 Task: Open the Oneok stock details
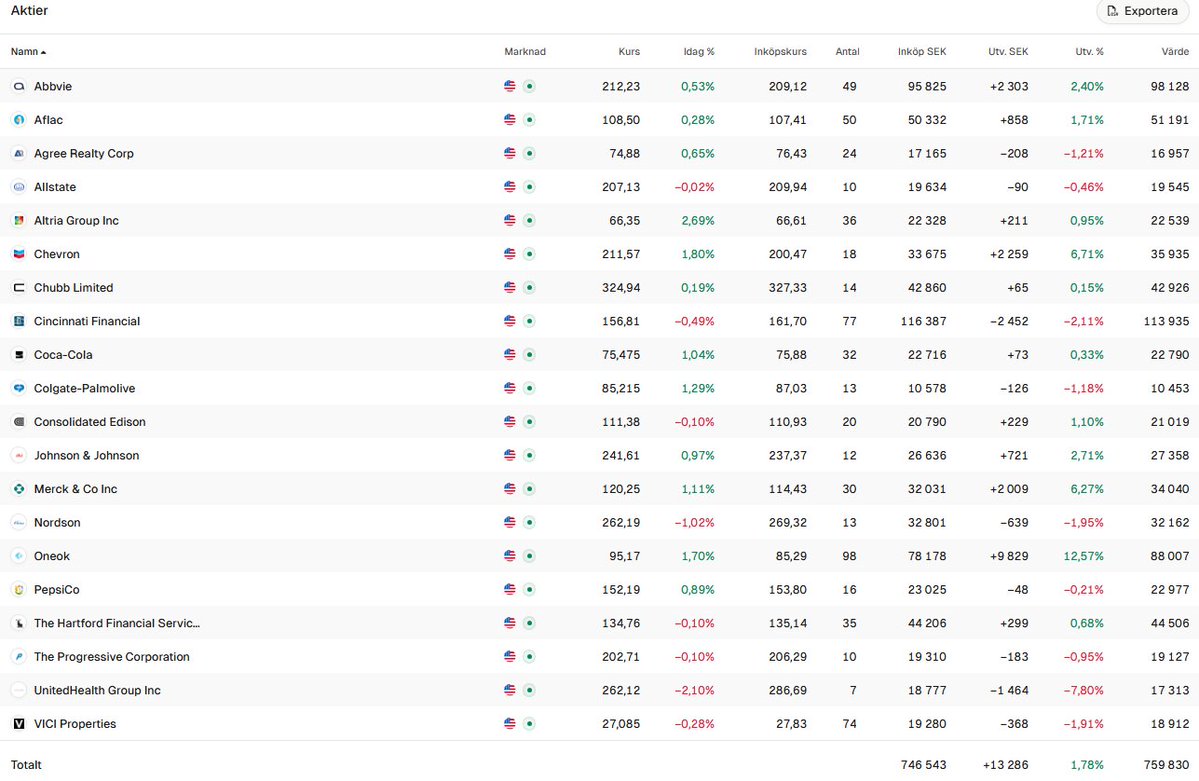coord(51,556)
